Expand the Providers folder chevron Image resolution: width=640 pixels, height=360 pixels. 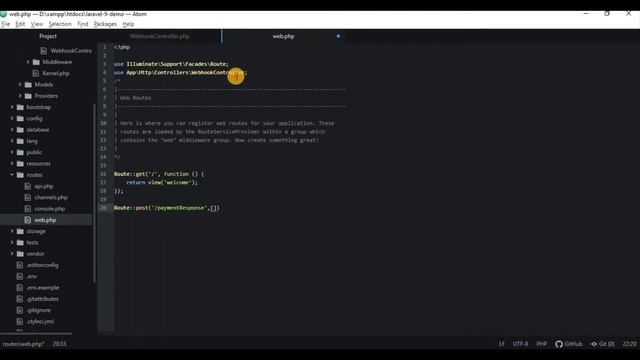point(20,96)
